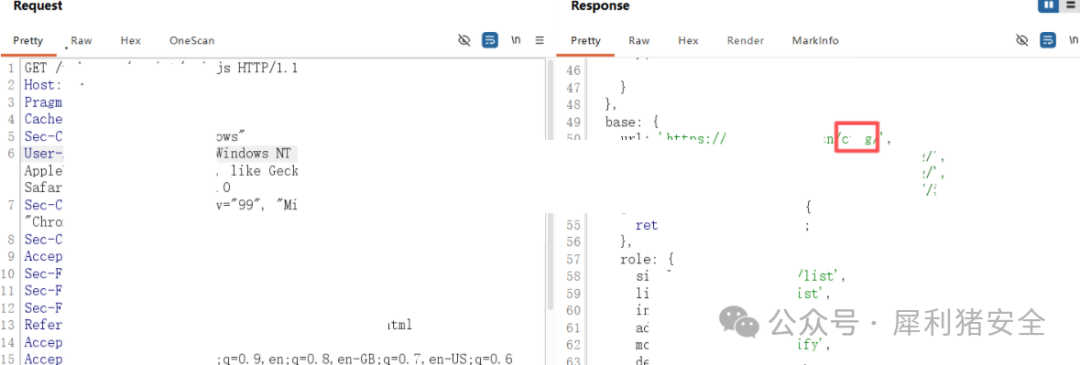Open the OneScan tab in Request
The image size is (1080, 365).
tap(192, 41)
